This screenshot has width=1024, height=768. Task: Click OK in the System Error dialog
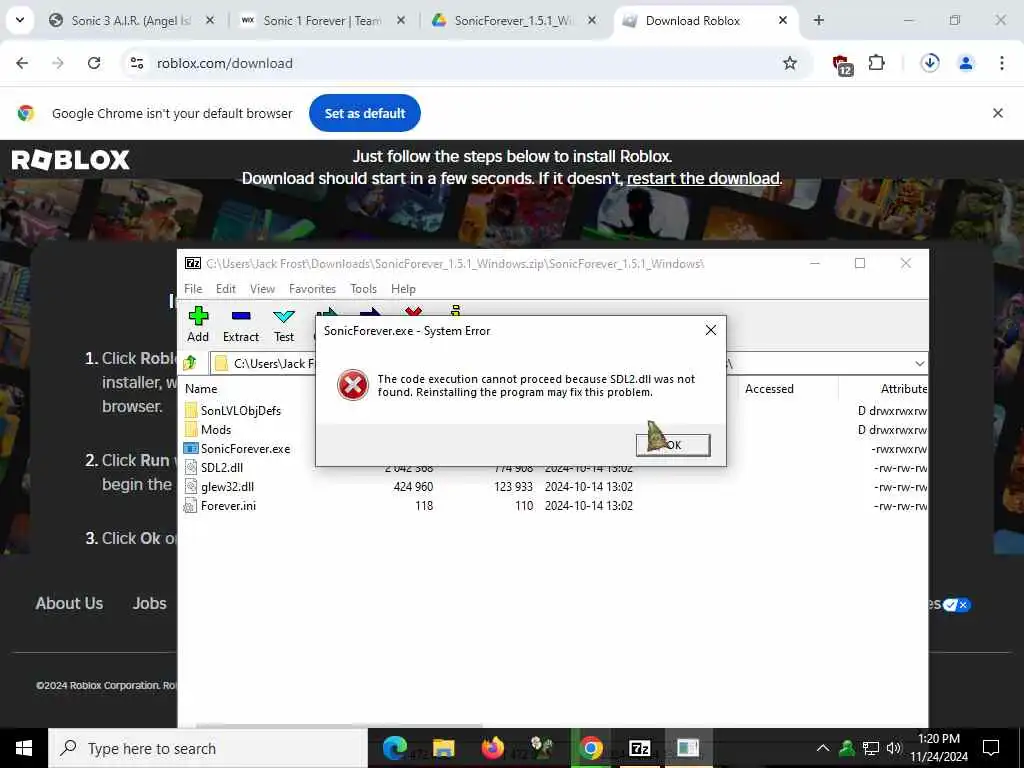point(673,445)
